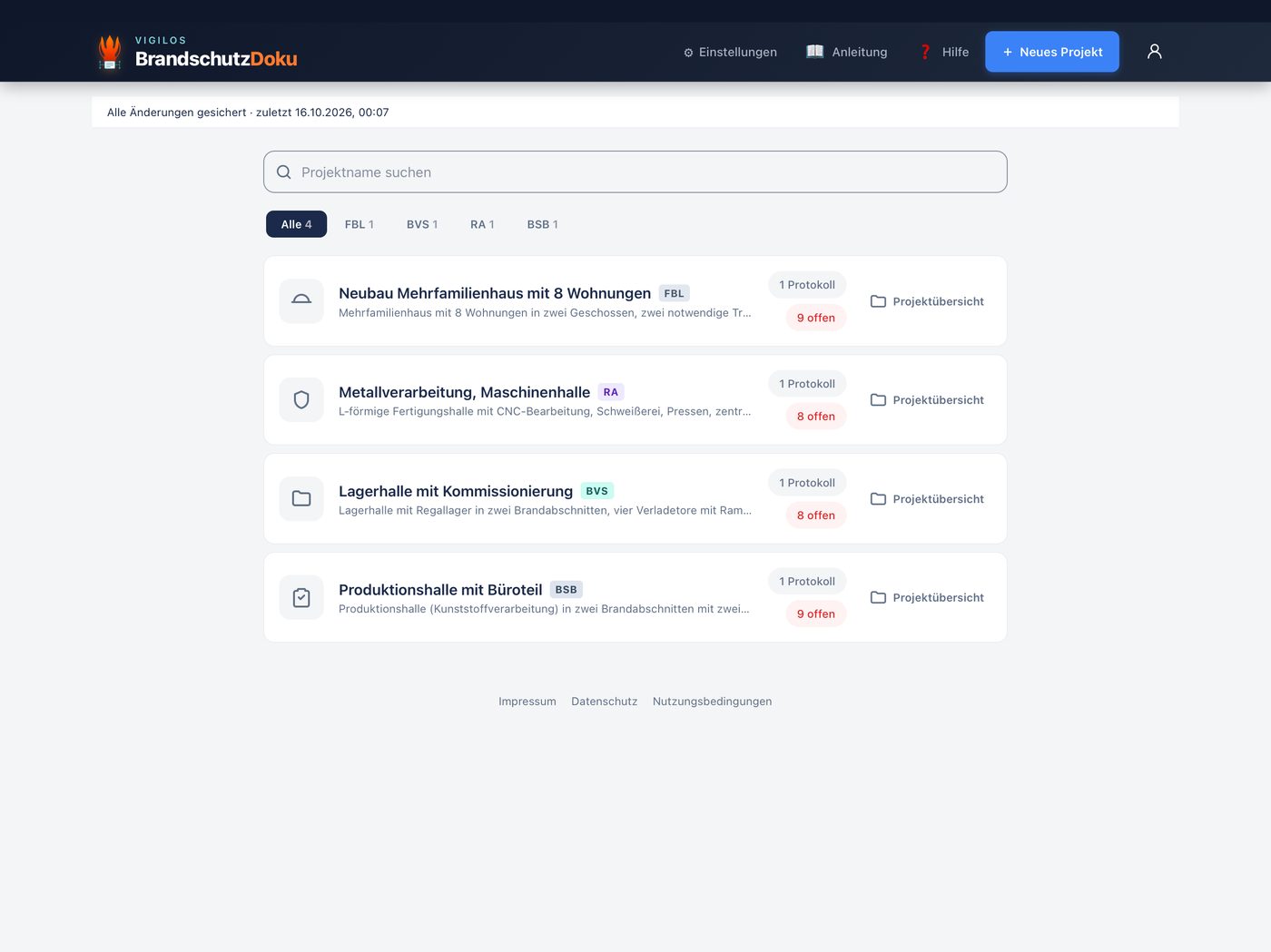This screenshot has height=952, width=1271.
Task: Open Einstellungen in the header
Action: (730, 52)
